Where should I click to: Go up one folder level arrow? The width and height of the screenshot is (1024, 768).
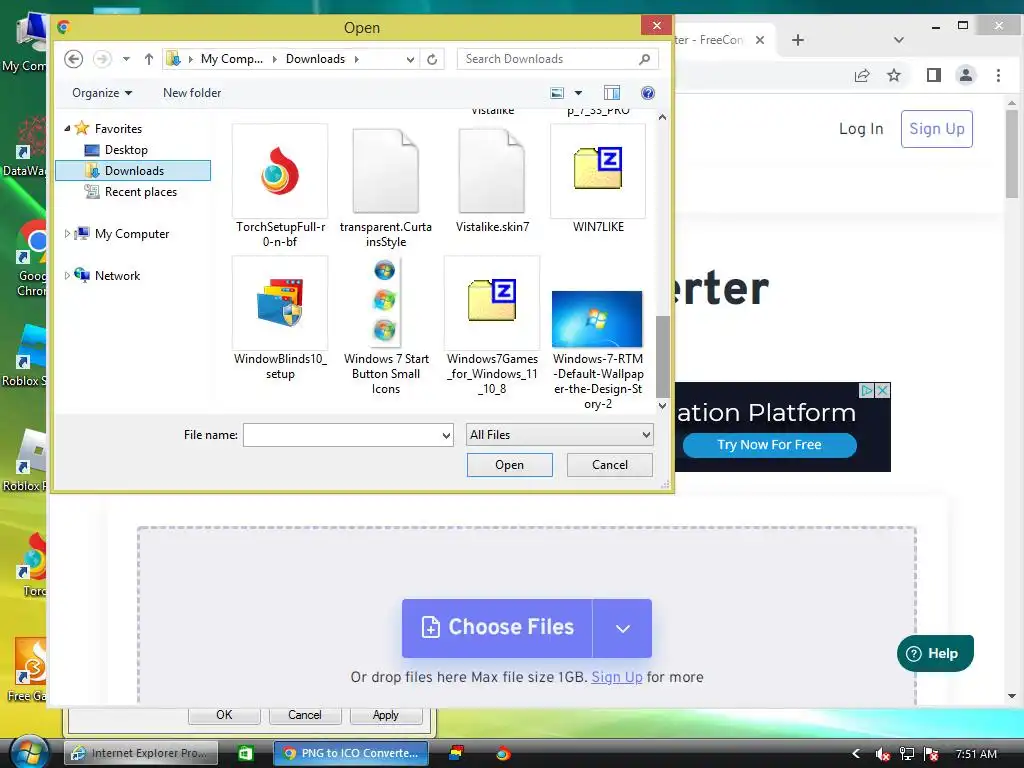click(x=149, y=59)
